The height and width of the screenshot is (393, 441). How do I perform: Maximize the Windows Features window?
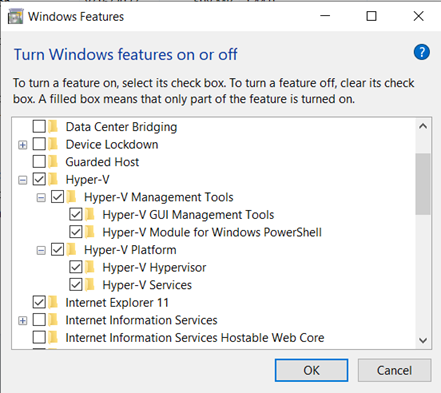click(x=371, y=16)
